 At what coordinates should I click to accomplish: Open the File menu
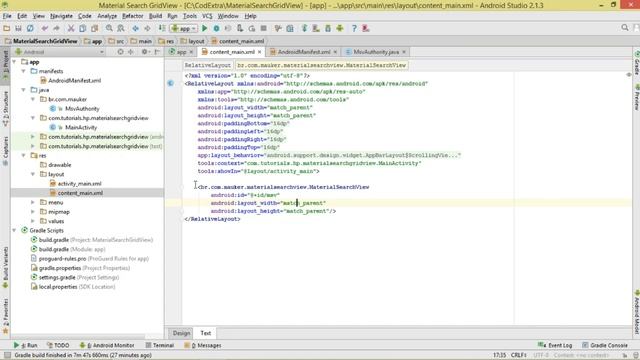[7, 16]
